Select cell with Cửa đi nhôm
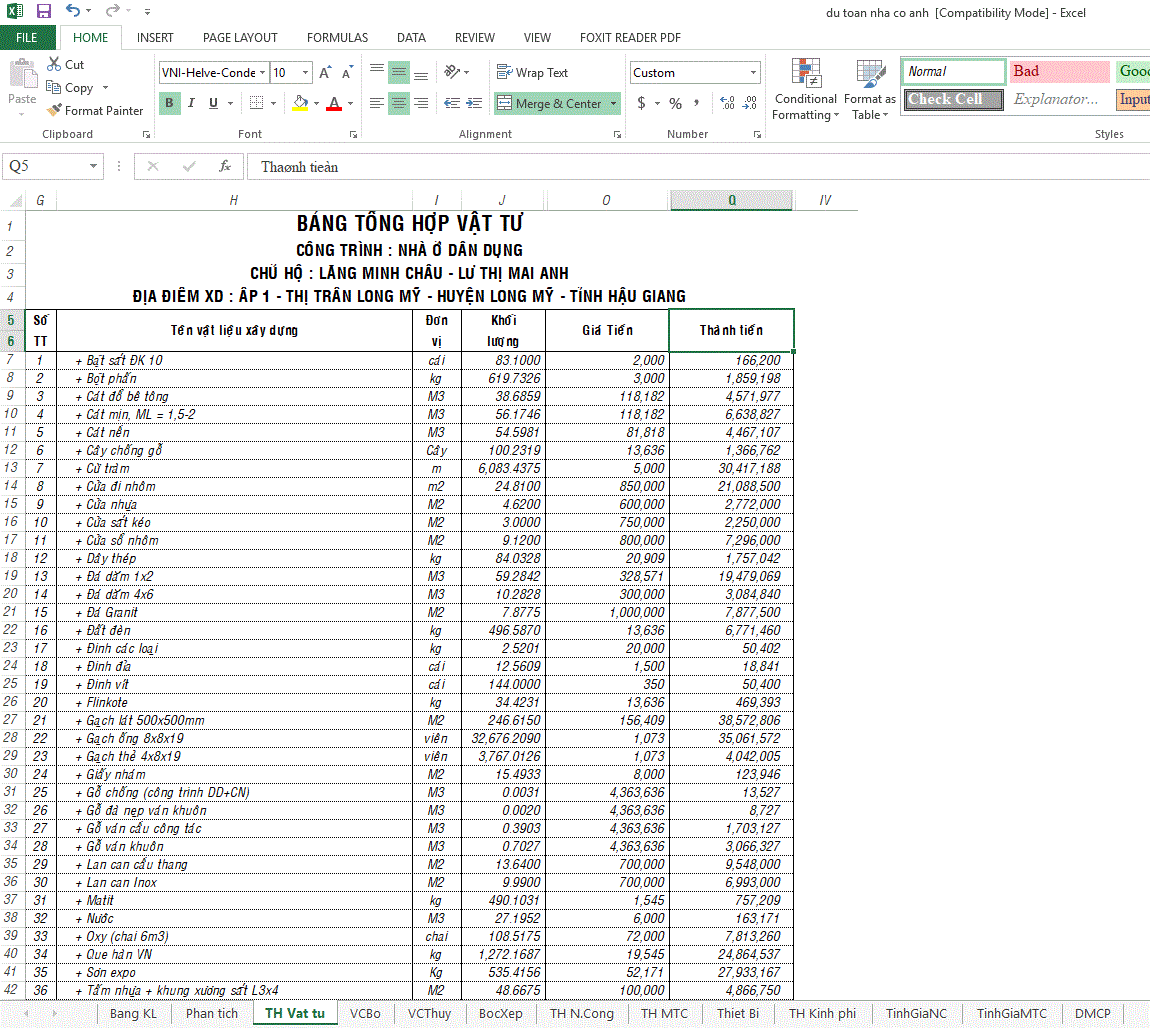 [234, 486]
